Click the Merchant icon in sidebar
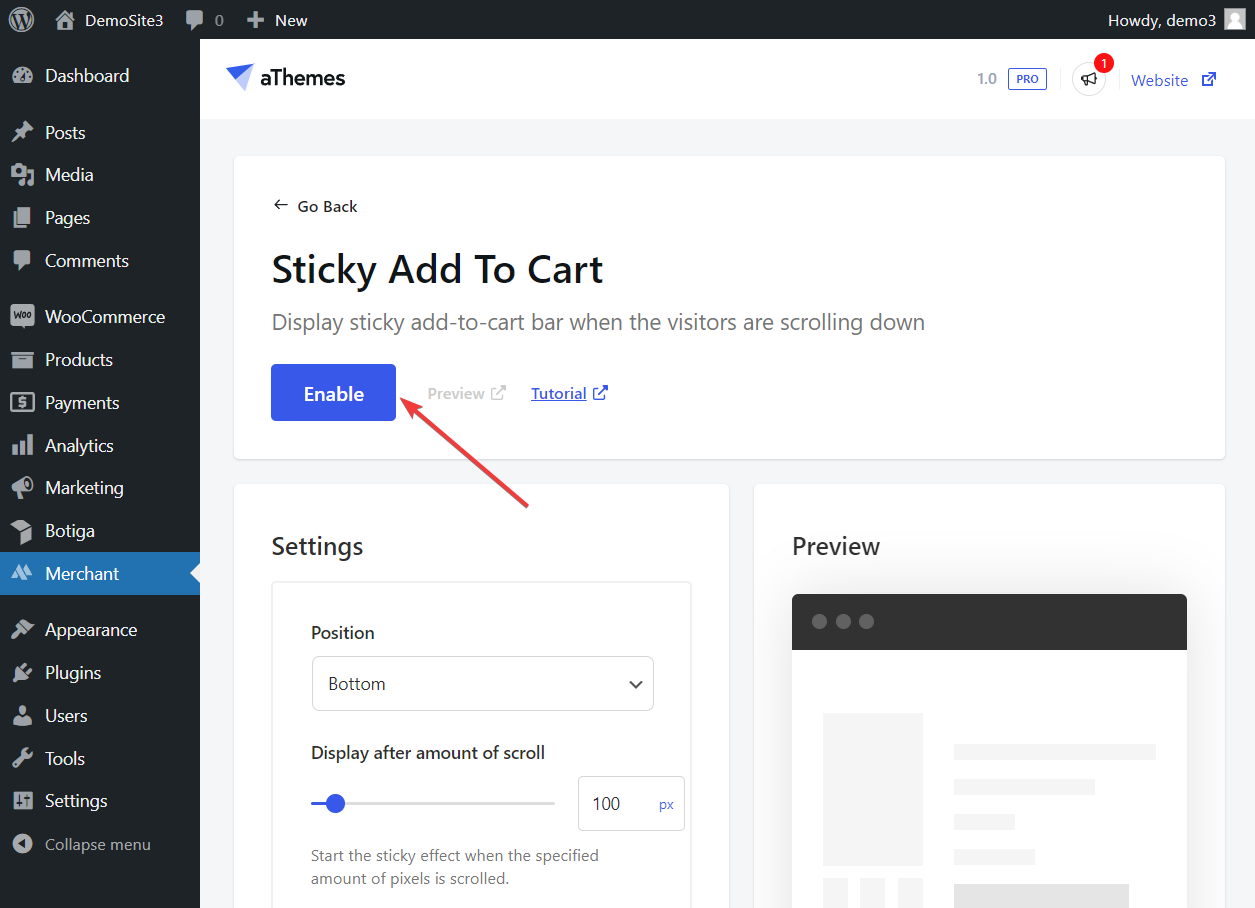The width and height of the screenshot is (1255, 908). click(22, 574)
